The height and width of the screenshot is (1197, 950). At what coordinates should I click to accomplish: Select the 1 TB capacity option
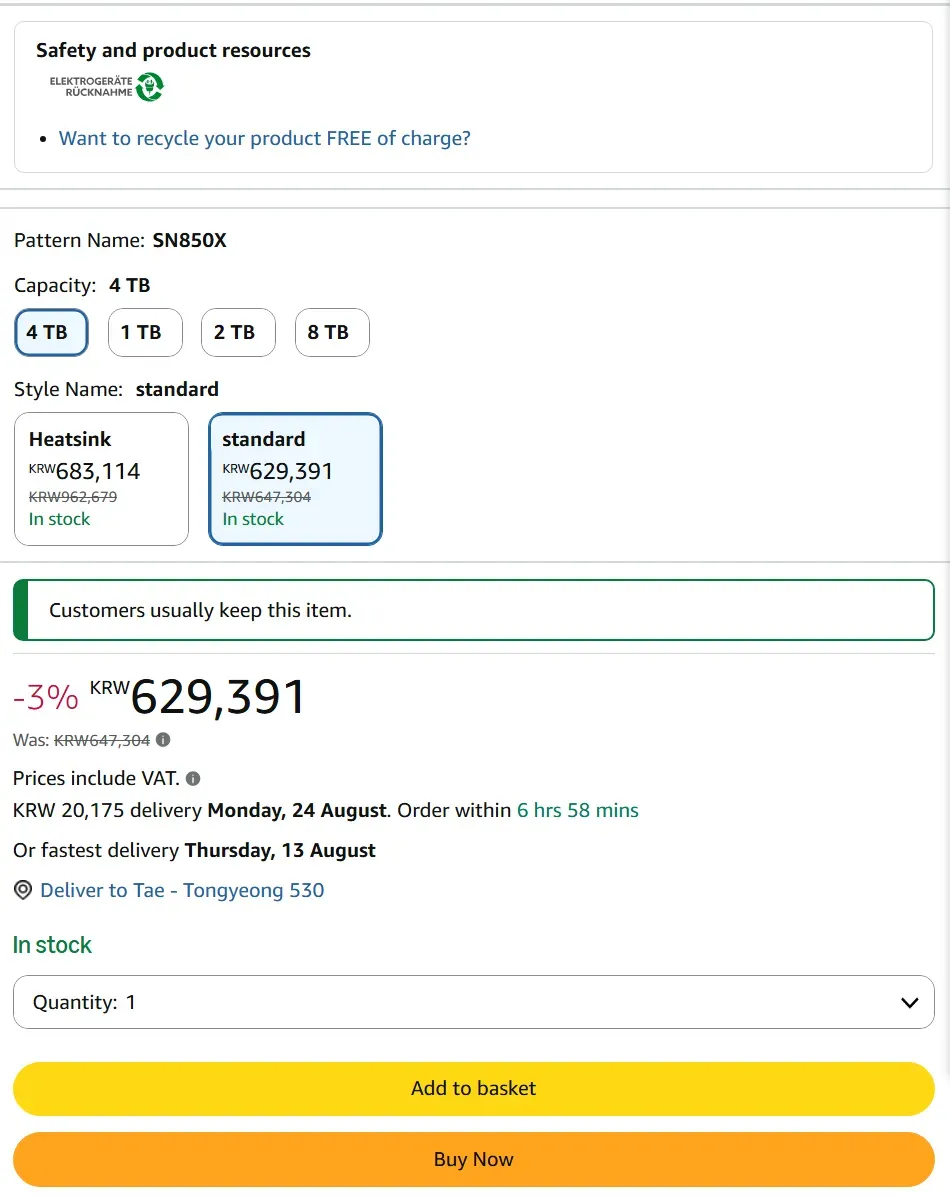[x=145, y=332]
